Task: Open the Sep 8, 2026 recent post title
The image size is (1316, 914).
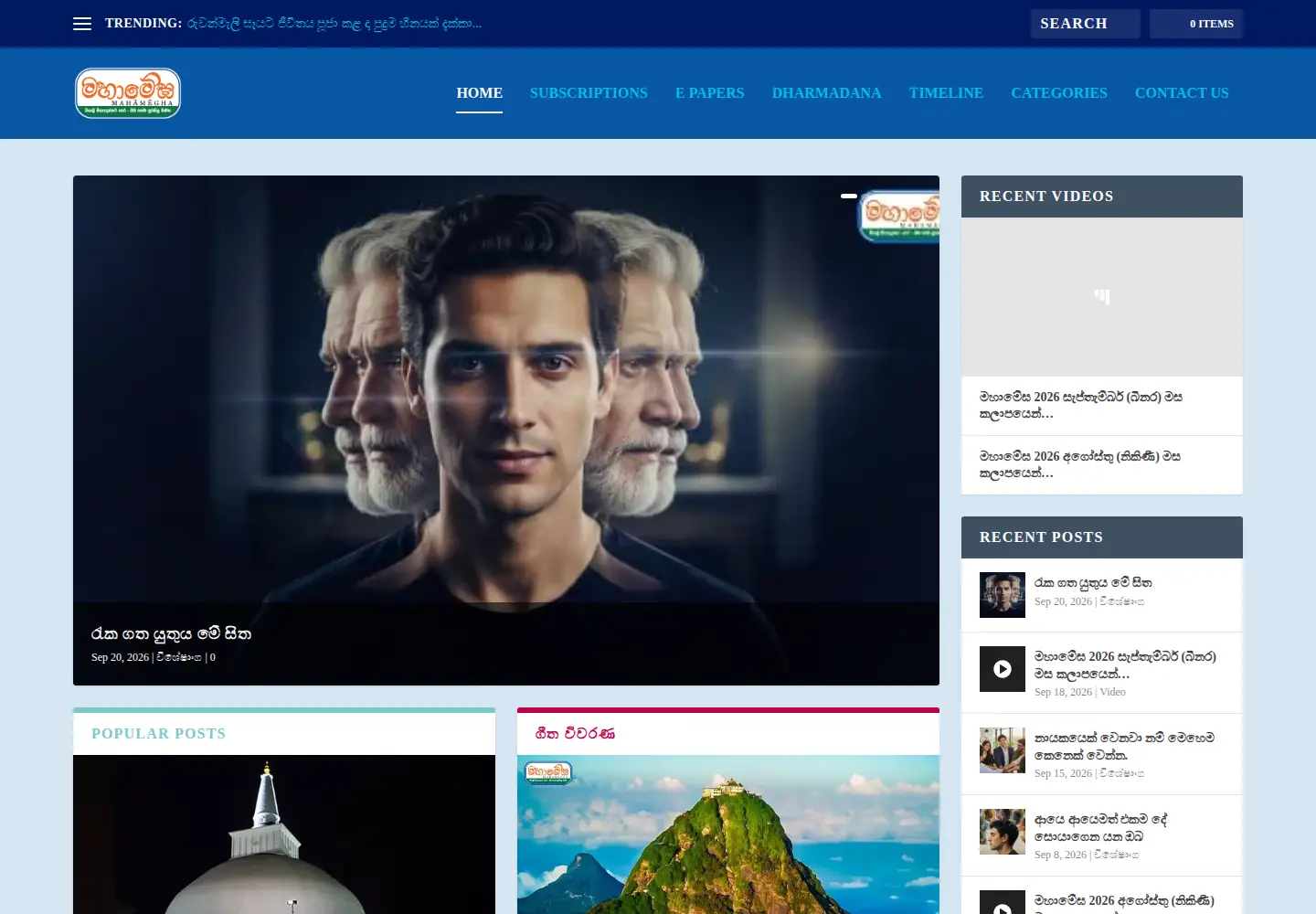Action: coord(1100,827)
